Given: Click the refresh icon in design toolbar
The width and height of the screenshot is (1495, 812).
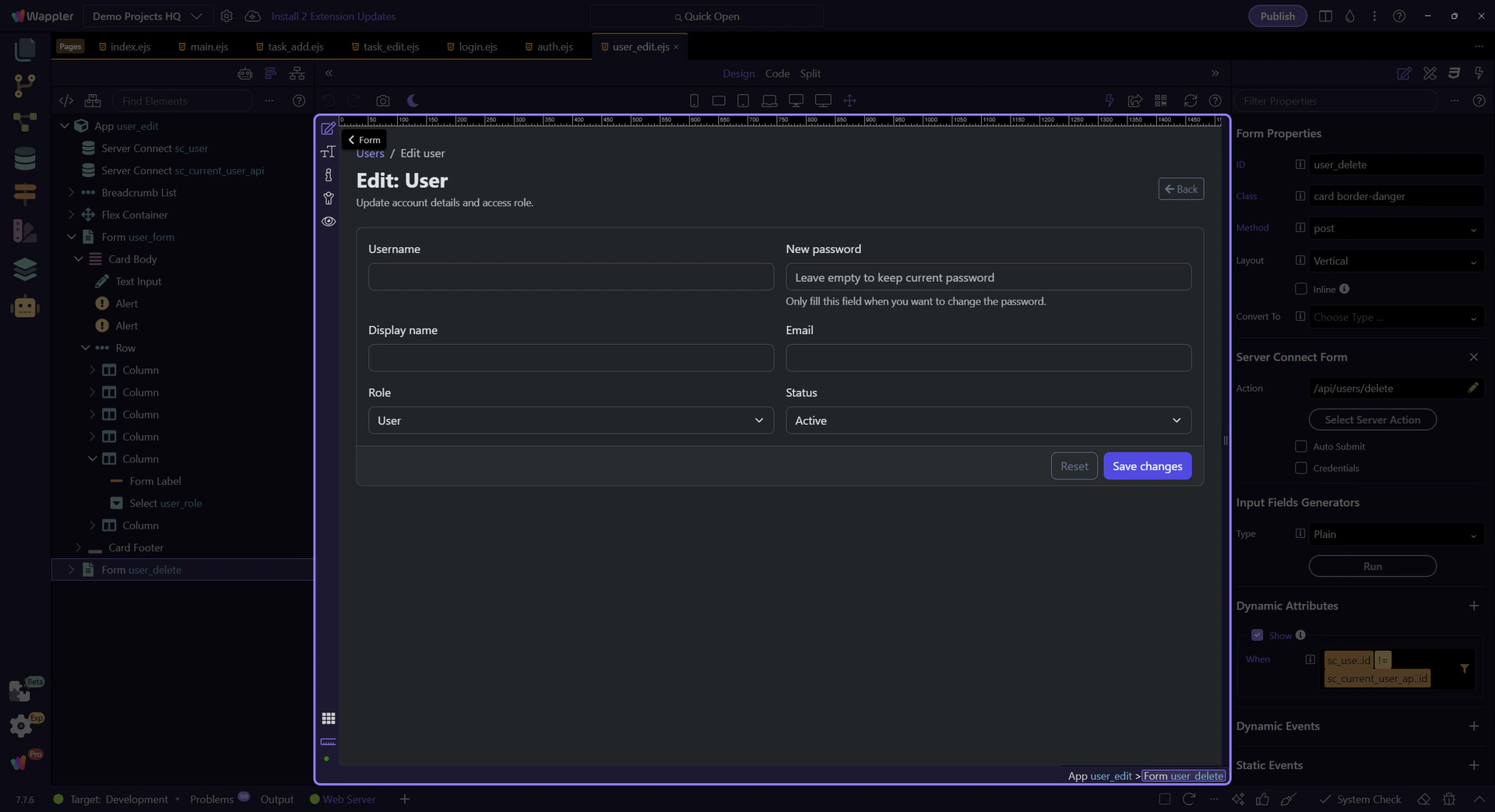Looking at the screenshot, I should 1190,100.
